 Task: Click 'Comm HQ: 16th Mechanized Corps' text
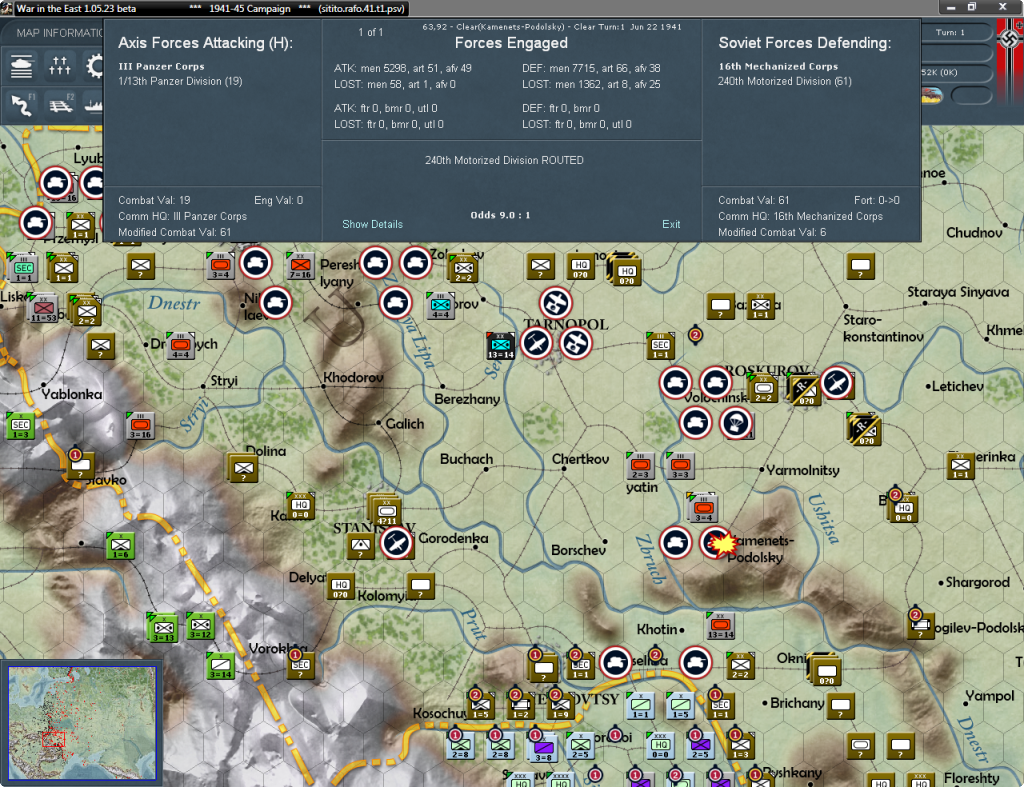[x=800, y=216]
